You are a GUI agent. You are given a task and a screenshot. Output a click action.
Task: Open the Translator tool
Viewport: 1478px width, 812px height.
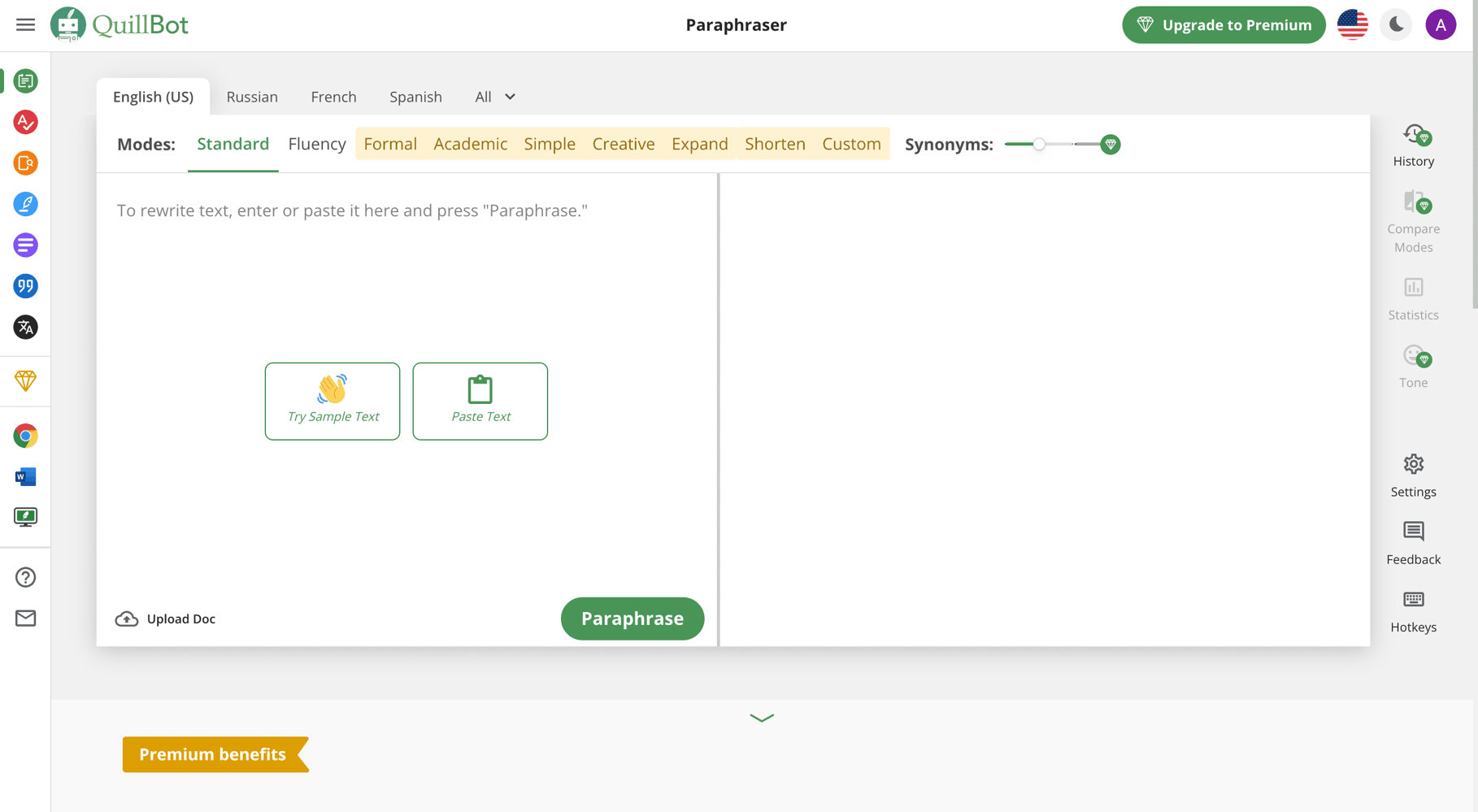click(x=25, y=327)
